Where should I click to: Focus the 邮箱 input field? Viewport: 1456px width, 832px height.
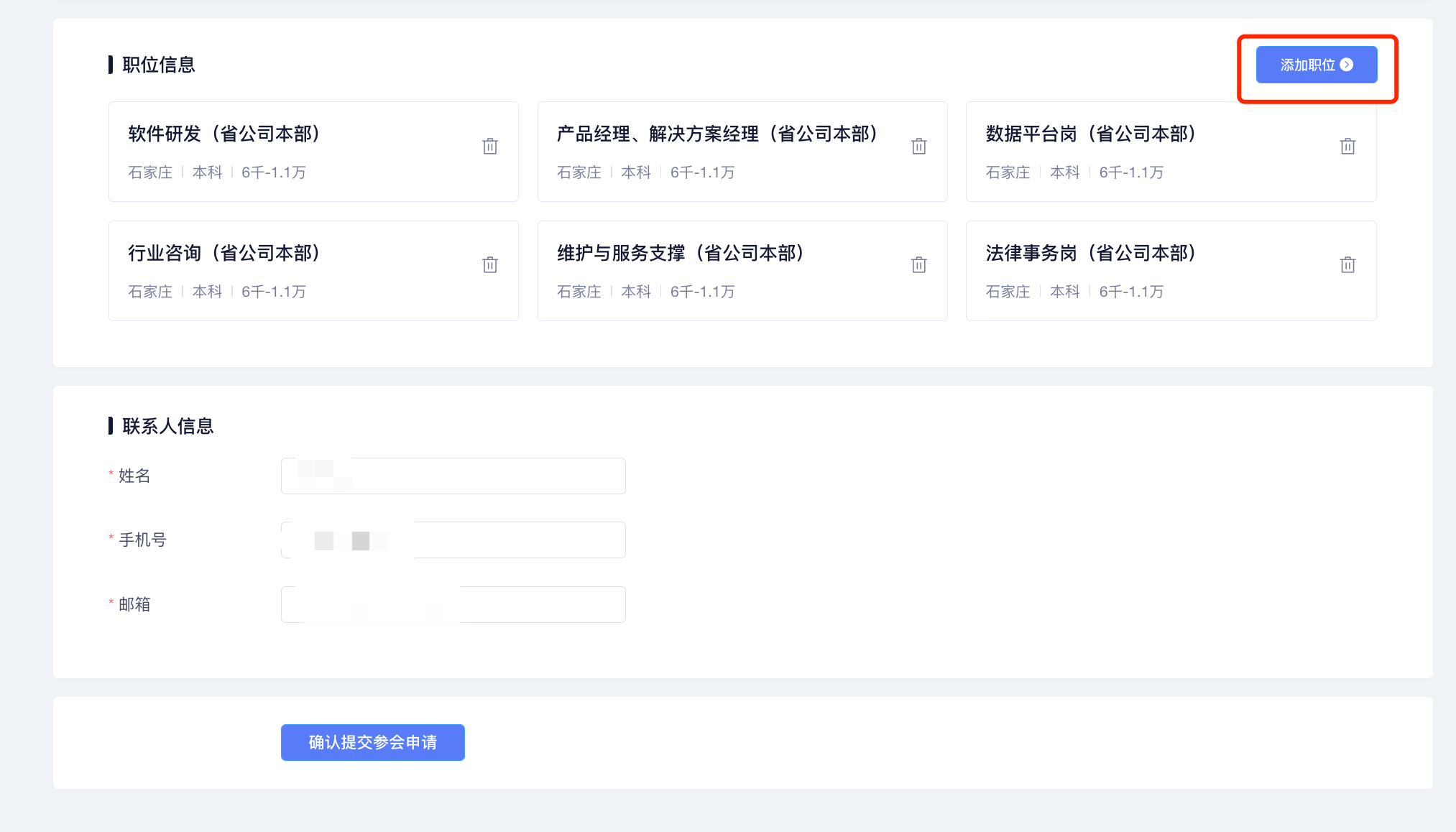(453, 604)
